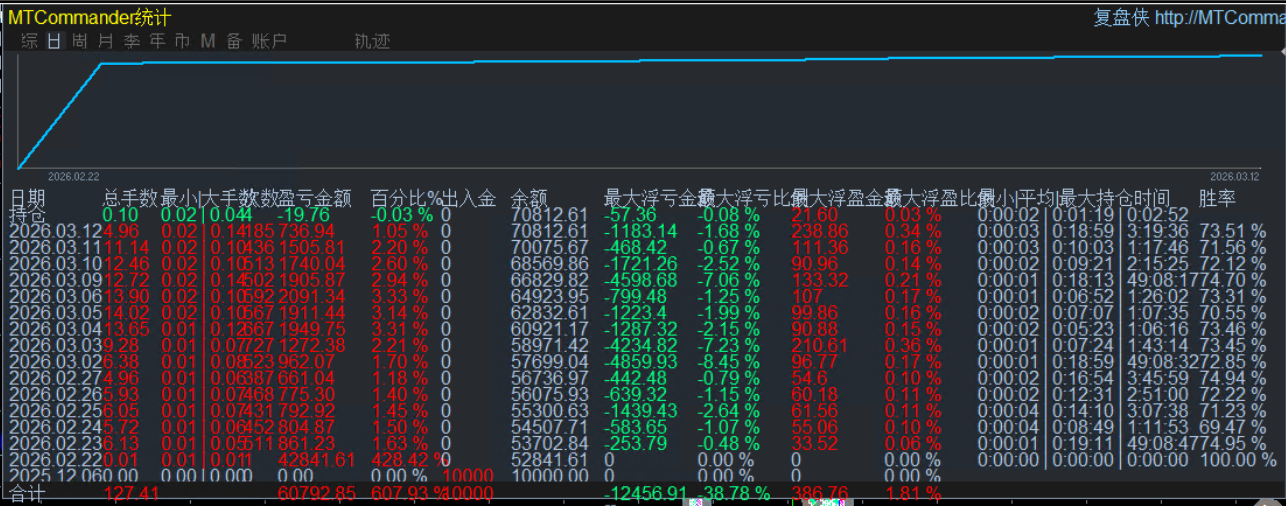Select the 2026.03.04 date row
Image resolution: width=1286 pixels, height=506 pixels.
54,328
